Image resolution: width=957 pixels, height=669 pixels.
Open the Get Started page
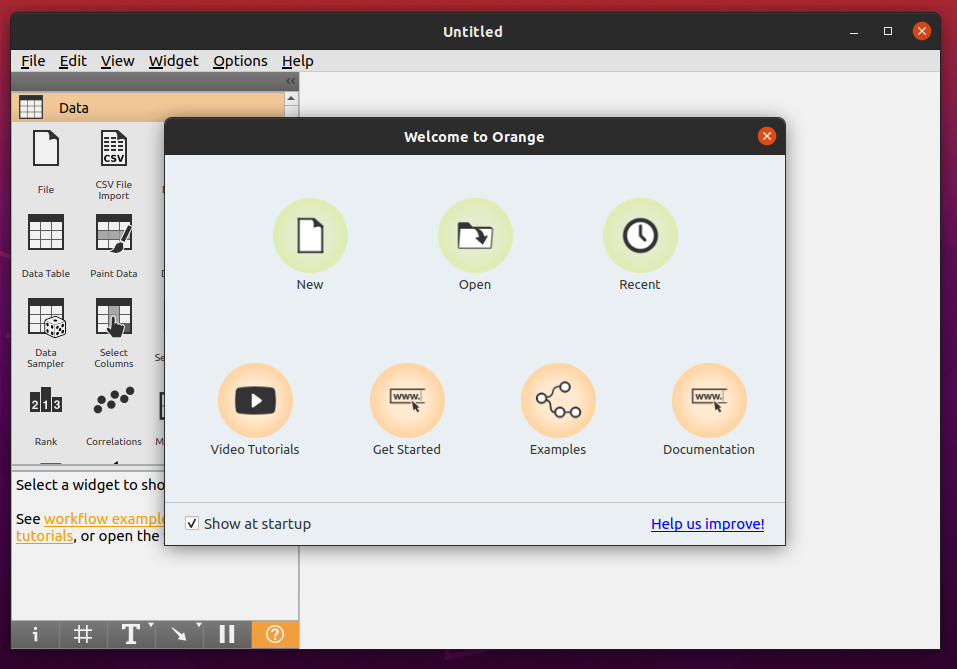click(407, 400)
